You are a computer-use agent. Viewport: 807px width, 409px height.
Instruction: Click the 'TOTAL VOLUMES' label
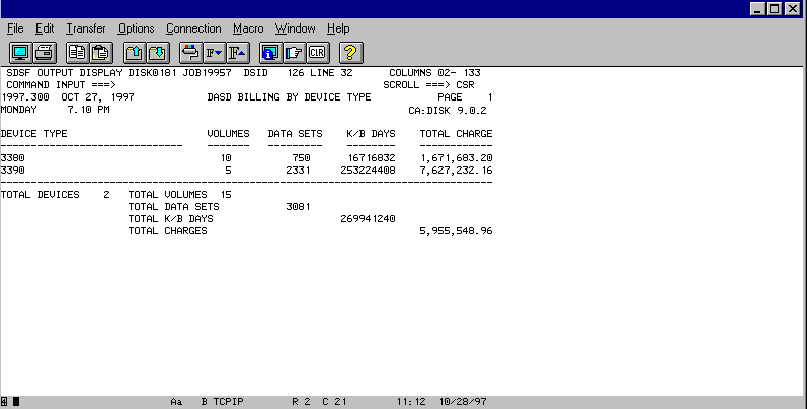coord(168,194)
